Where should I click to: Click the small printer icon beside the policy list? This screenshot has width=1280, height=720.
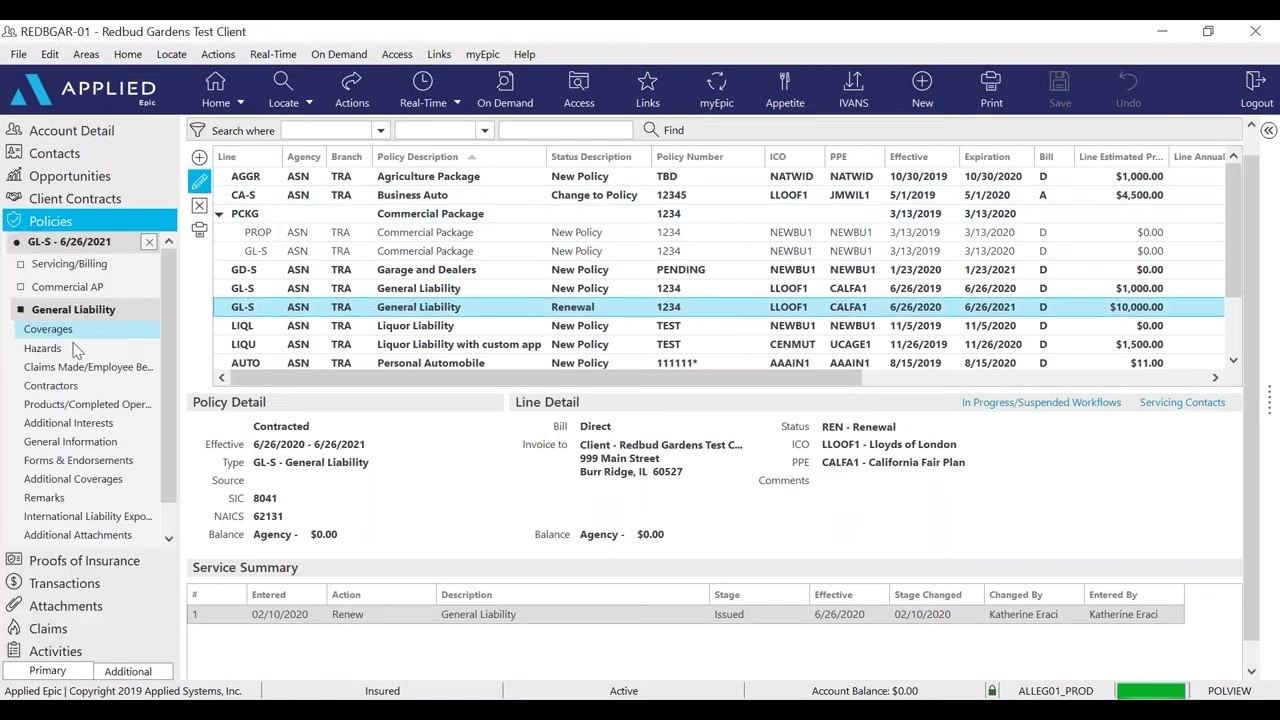coord(199,230)
